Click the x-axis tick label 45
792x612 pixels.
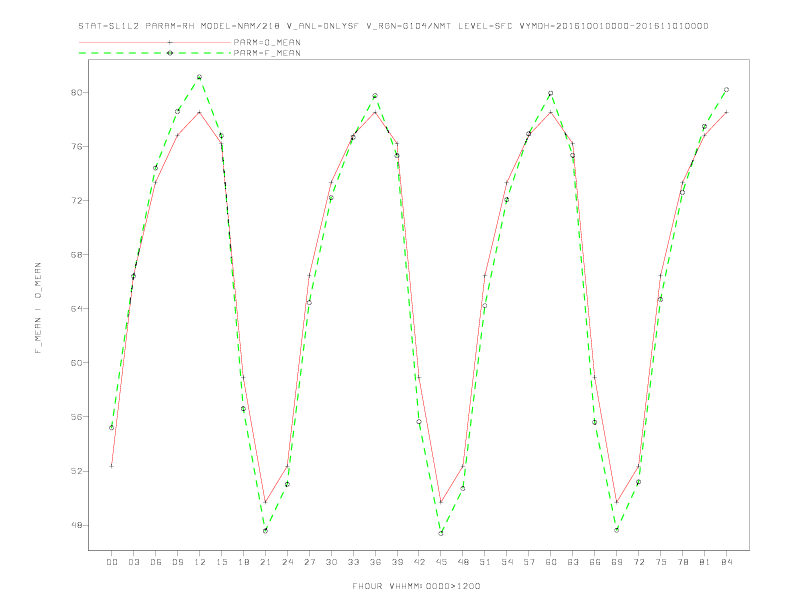pos(441,562)
